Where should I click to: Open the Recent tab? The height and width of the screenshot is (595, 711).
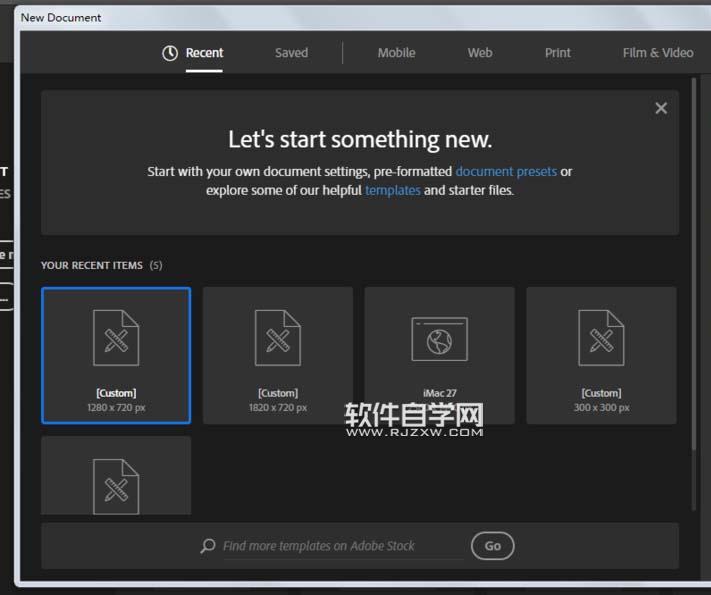click(204, 53)
